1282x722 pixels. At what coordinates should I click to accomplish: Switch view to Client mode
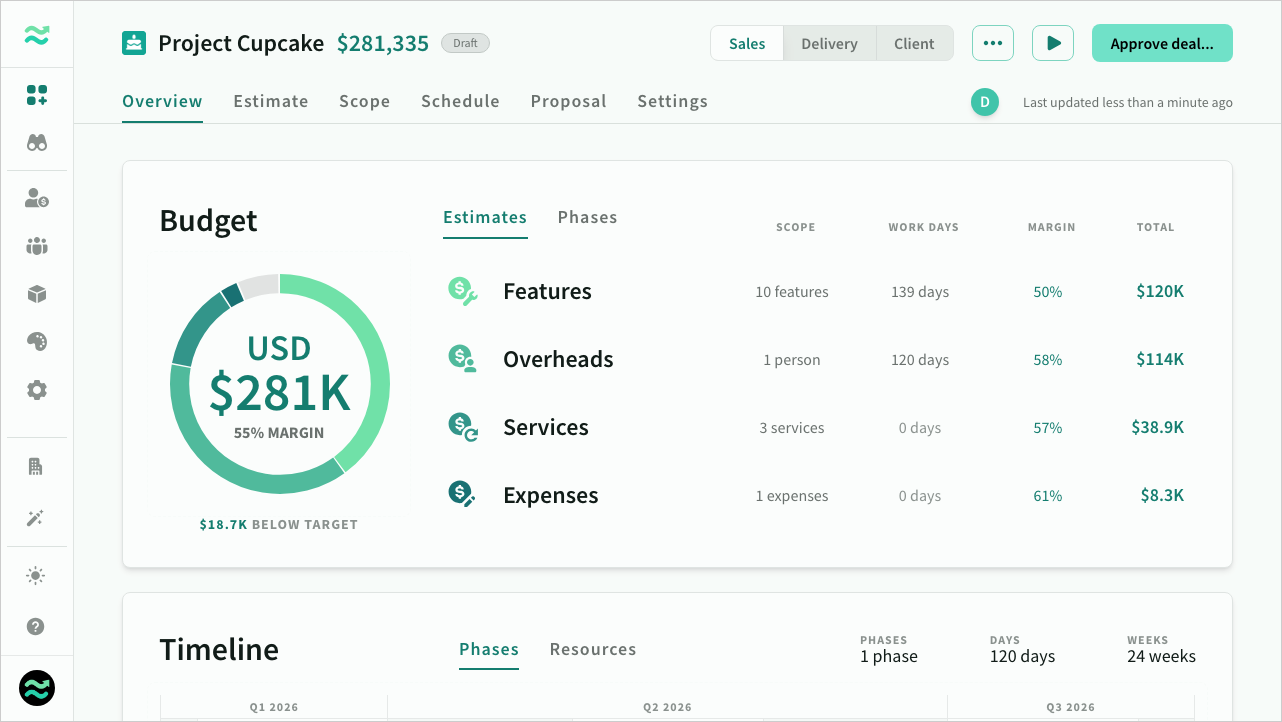914,44
